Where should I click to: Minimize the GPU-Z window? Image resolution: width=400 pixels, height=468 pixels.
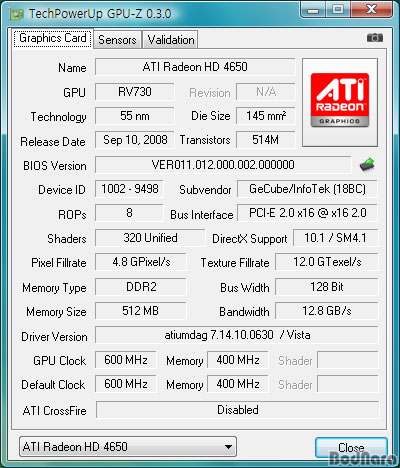[x=313, y=9]
